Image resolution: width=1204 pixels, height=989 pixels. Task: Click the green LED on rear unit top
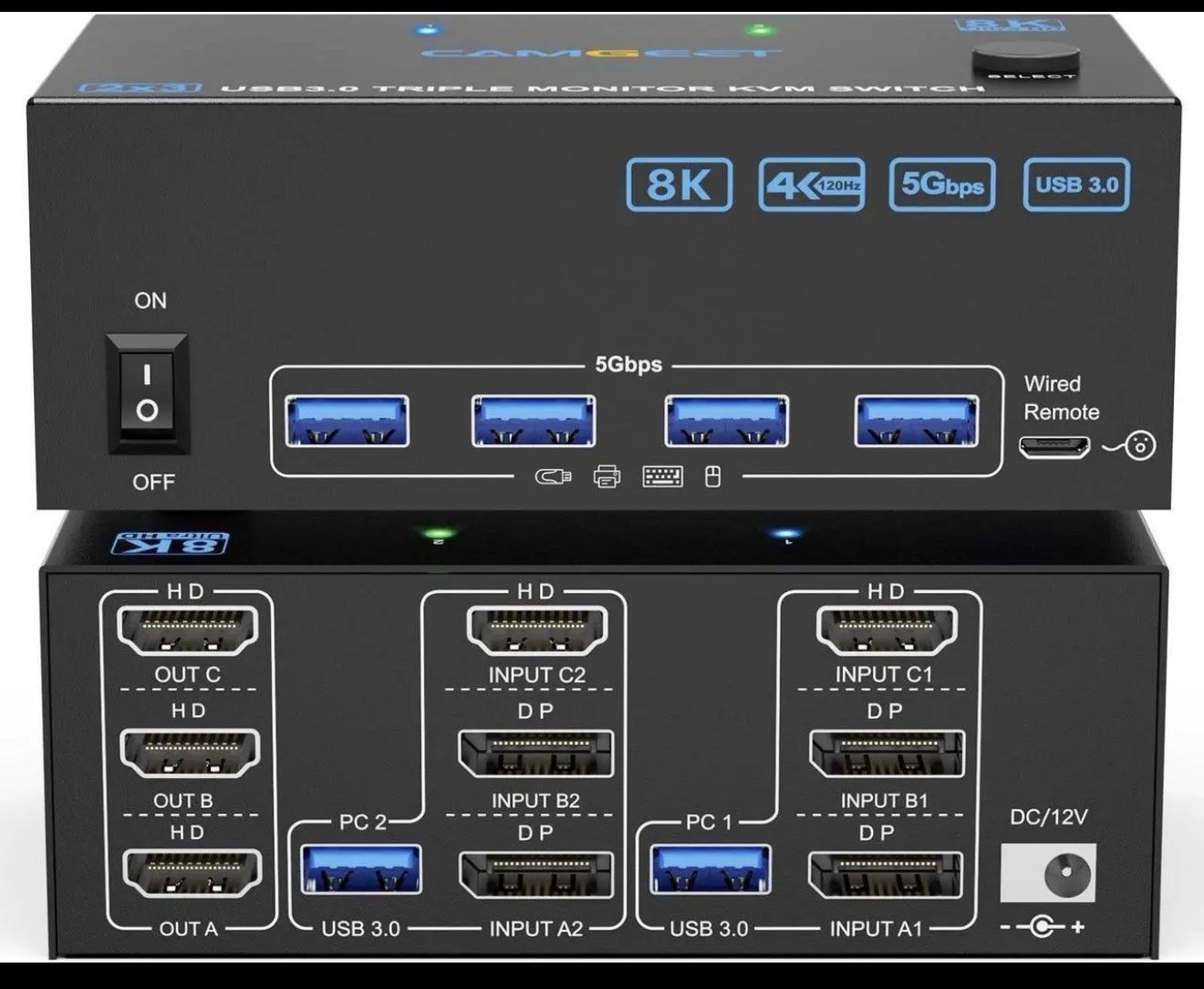click(439, 533)
